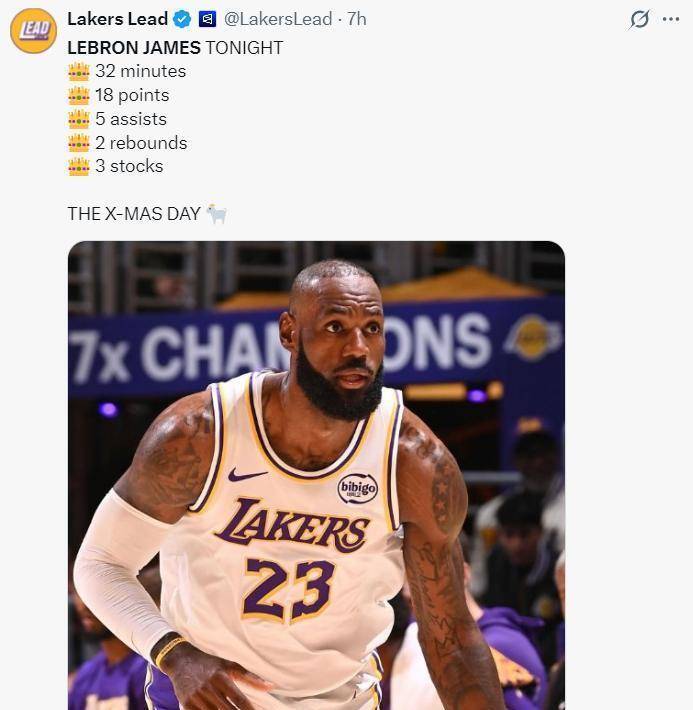The image size is (693, 710).
Task: Open the Lakers Lead display name link
Action: tap(117, 19)
